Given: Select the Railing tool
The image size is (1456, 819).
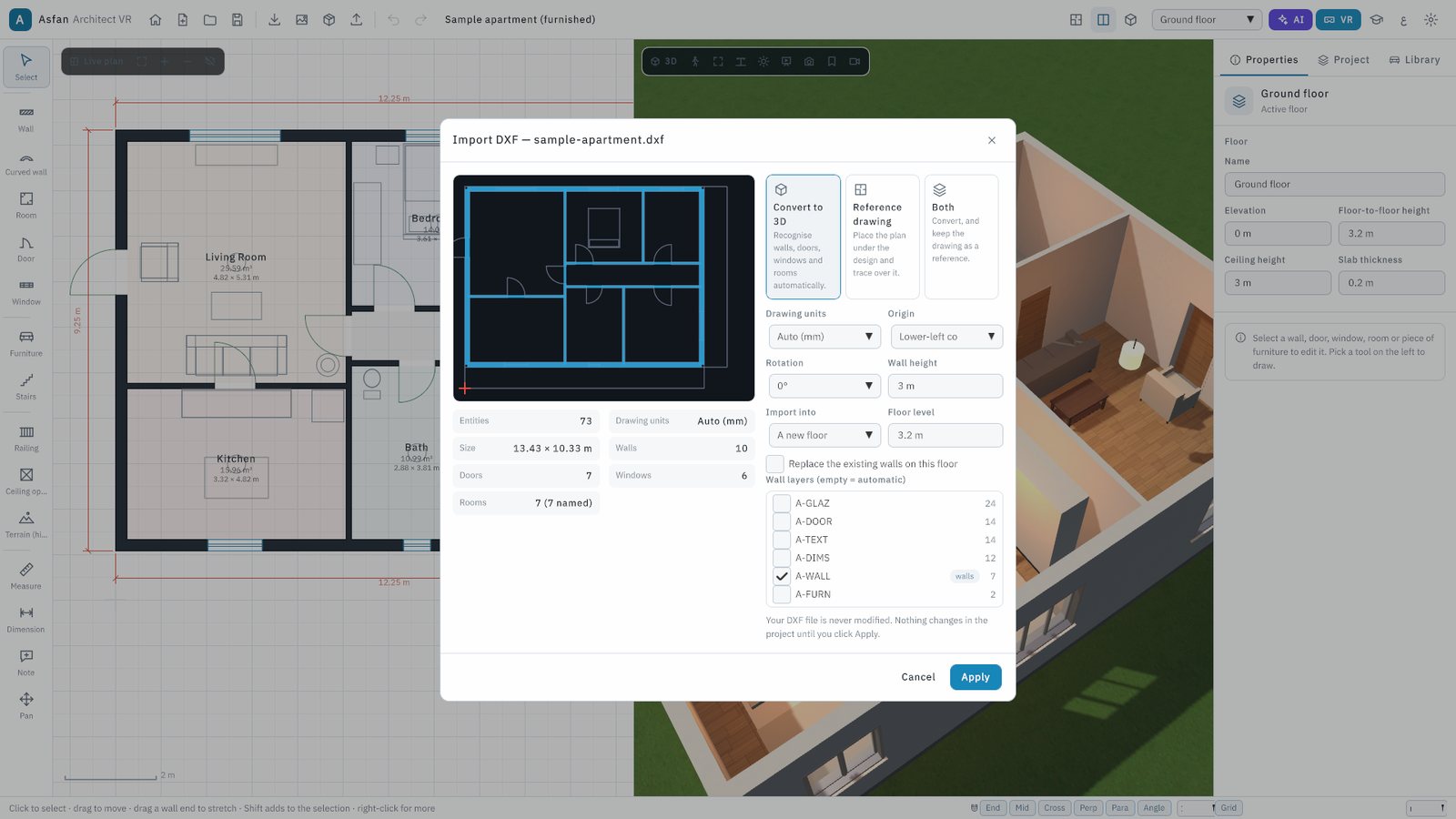Looking at the screenshot, I should coord(26,438).
